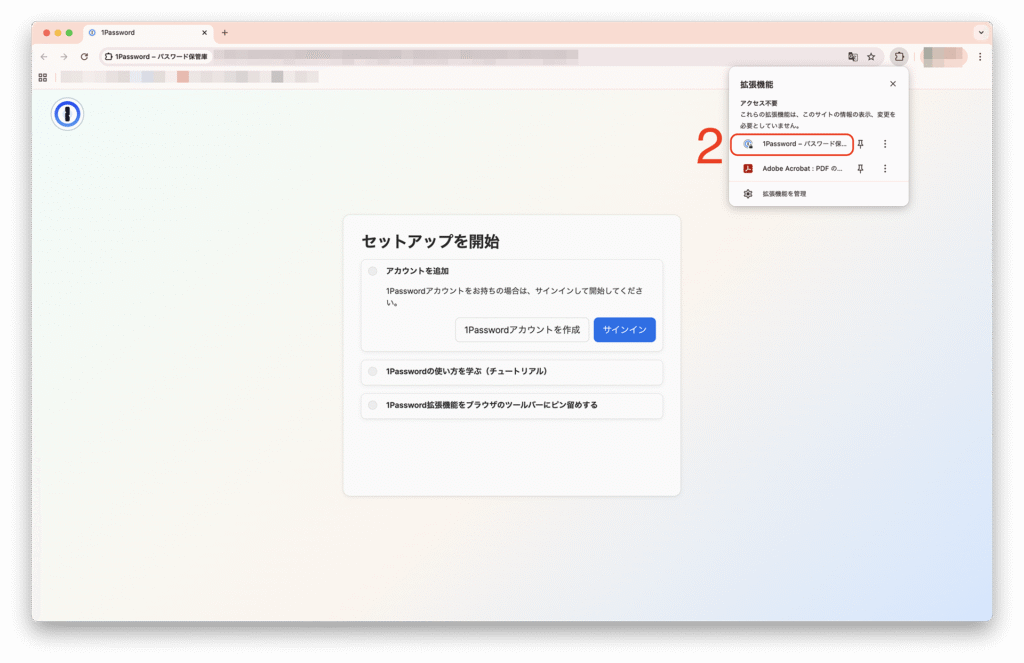Click the アクセス不要 label in popup
Image resolution: width=1024 pixels, height=663 pixels.
pos(758,103)
